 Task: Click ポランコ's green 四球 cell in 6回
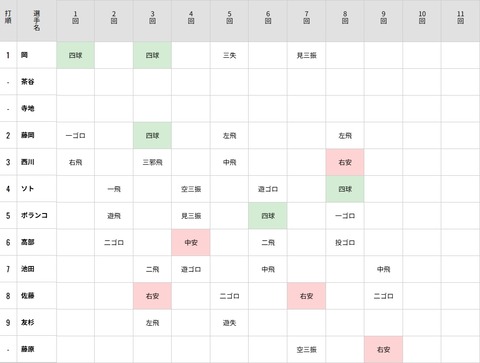click(x=268, y=216)
